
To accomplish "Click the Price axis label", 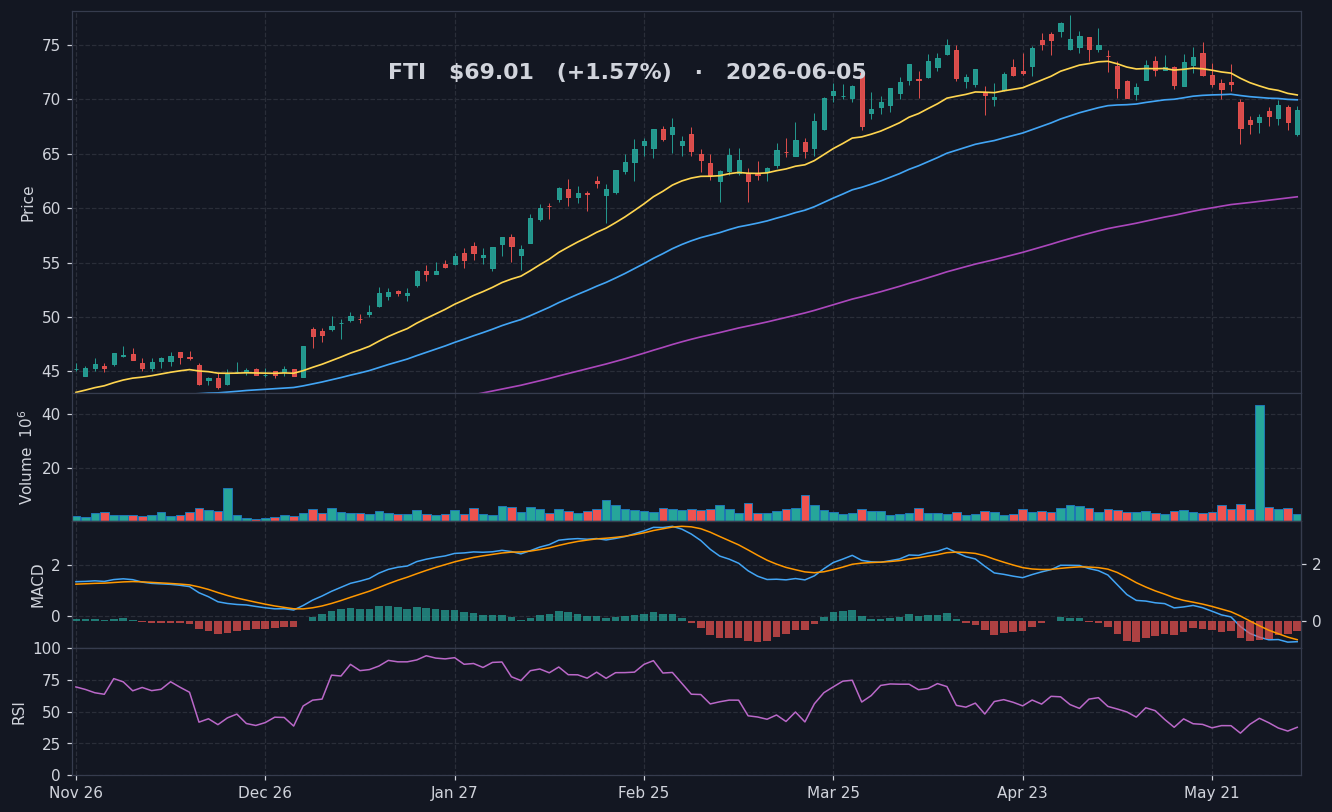I will click(28, 204).
